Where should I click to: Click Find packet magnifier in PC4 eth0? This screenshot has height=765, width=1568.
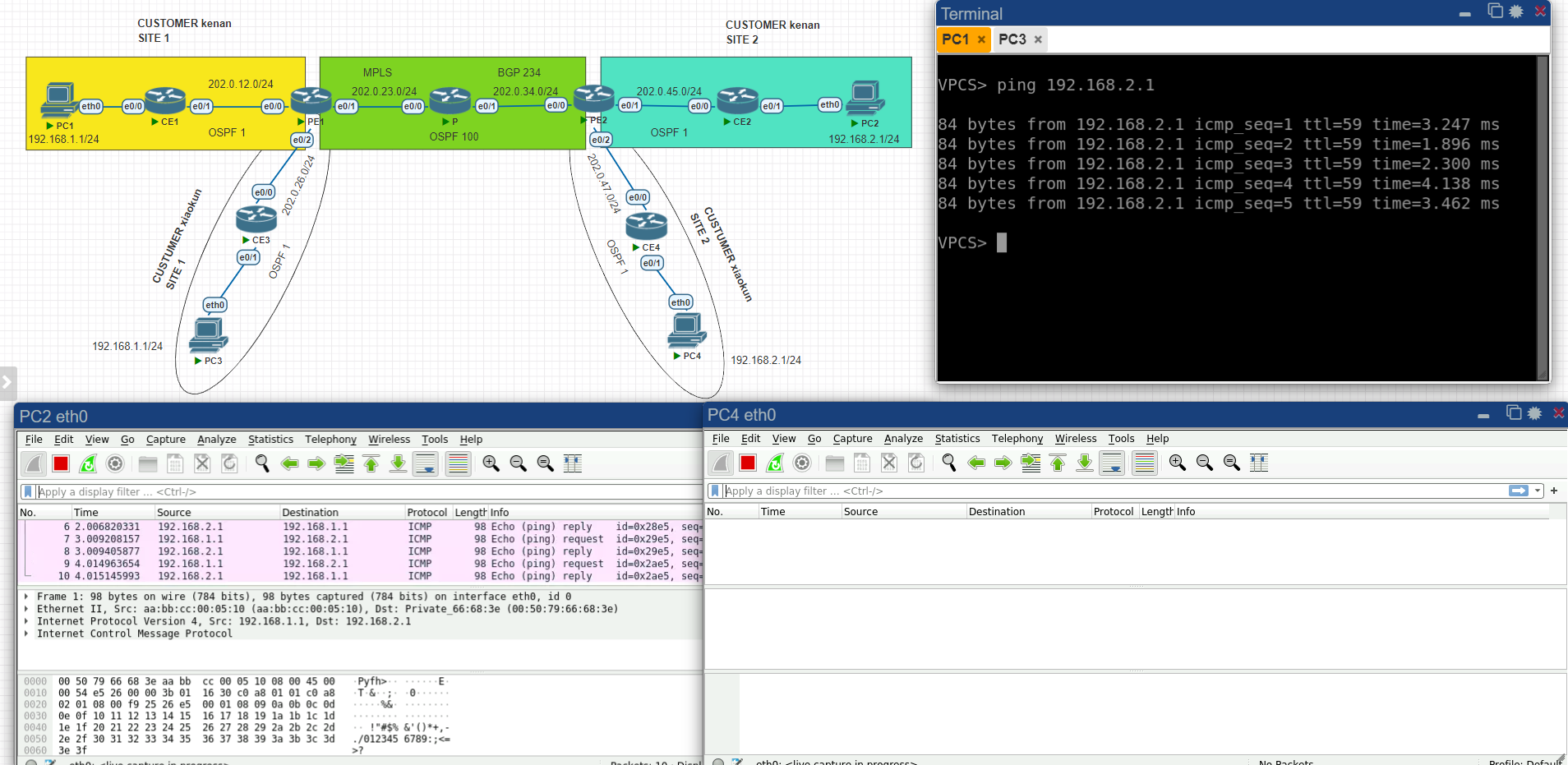pyautogui.click(x=949, y=463)
